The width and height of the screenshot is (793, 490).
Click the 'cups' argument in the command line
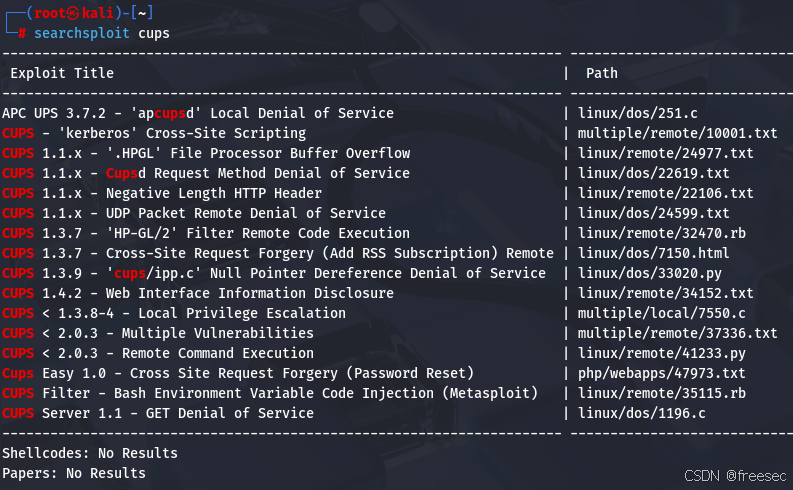154,34
